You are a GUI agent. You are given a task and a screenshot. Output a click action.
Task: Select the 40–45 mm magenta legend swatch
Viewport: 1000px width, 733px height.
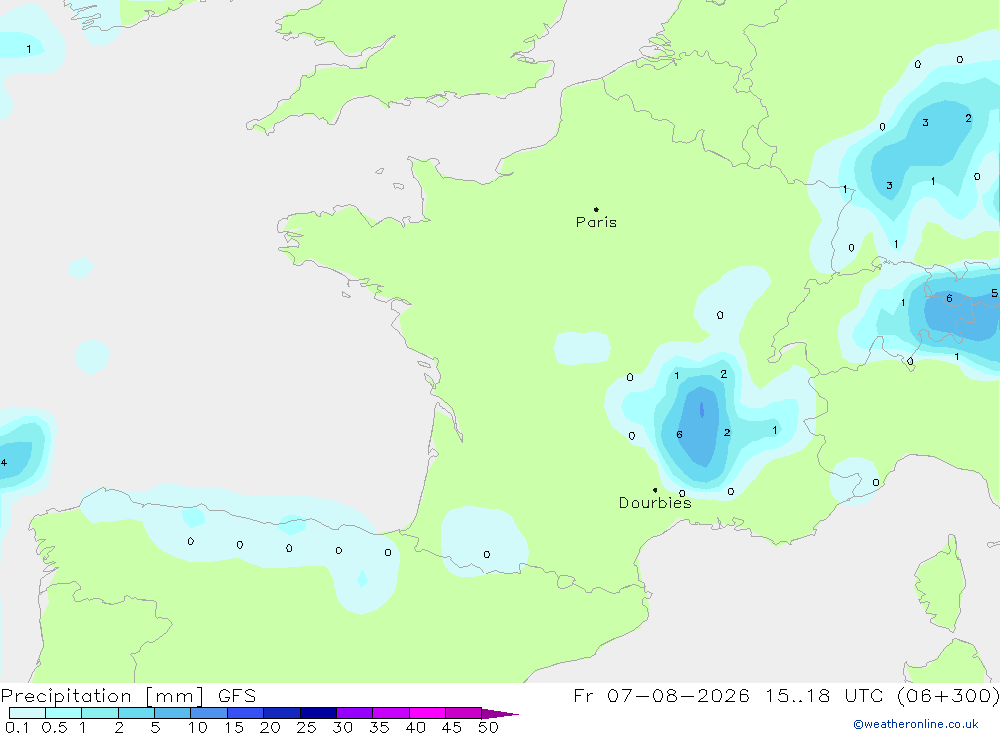(427, 713)
